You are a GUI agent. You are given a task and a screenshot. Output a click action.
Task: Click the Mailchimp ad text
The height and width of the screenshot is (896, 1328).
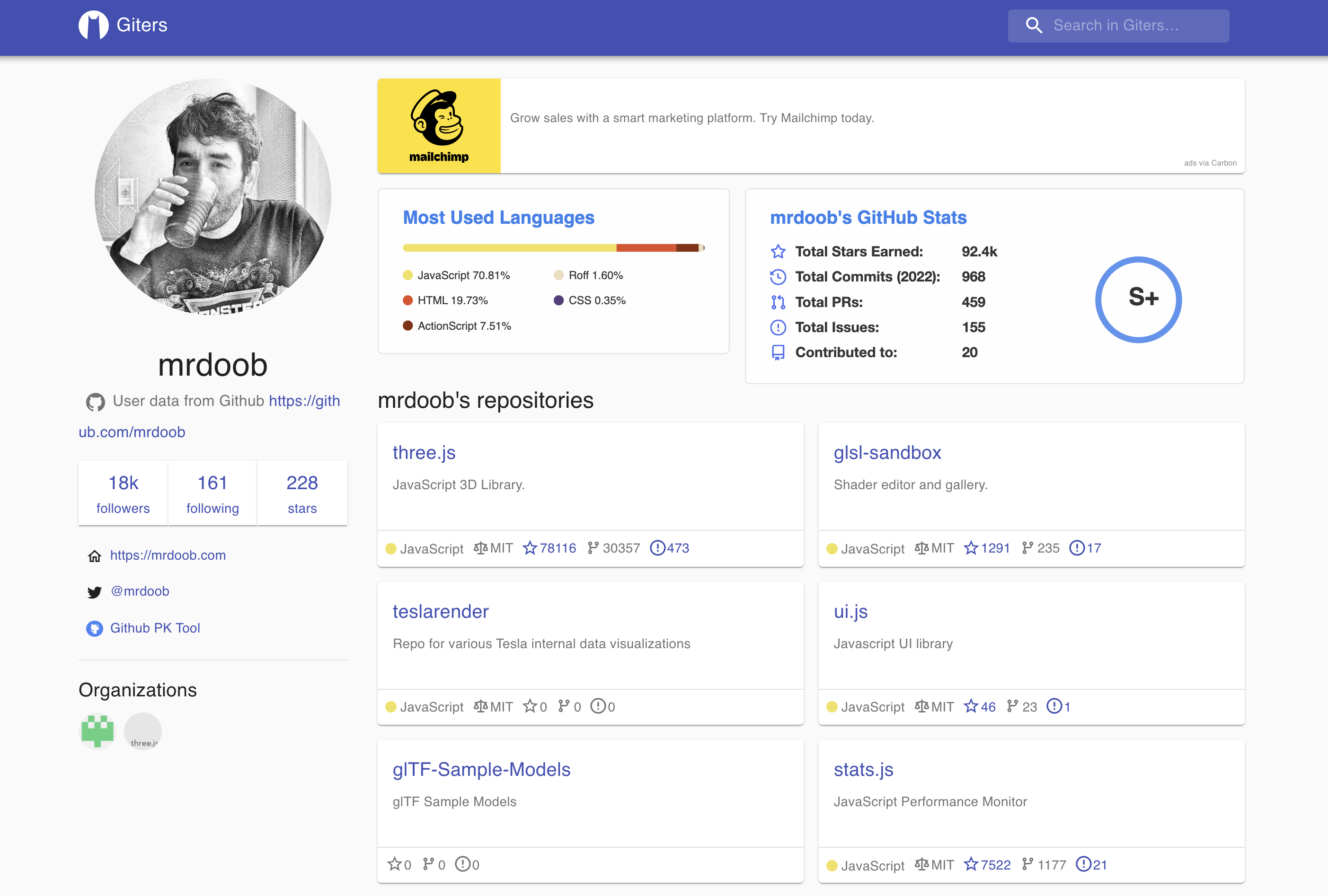point(692,118)
